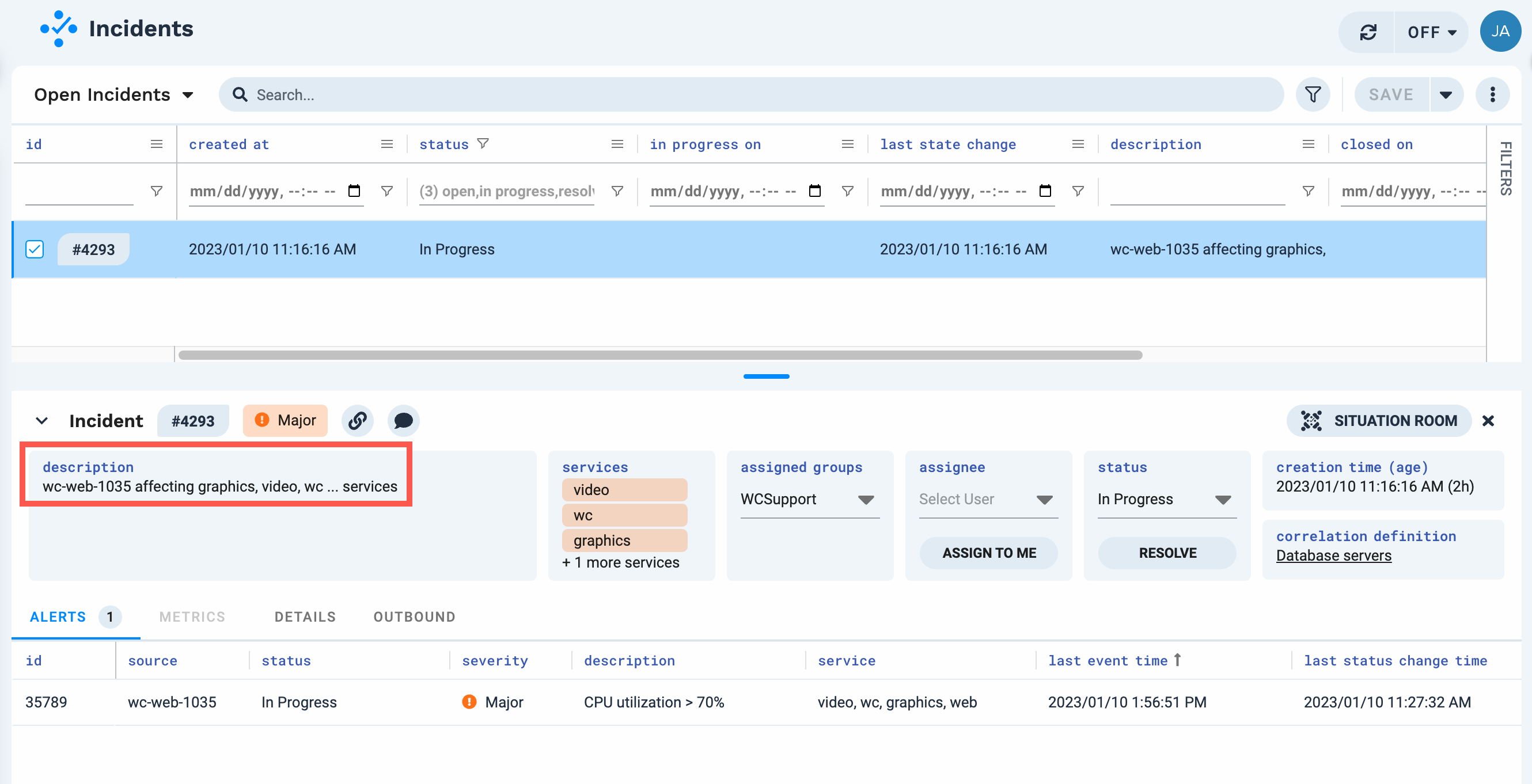Open the In Progress status dropdown
The height and width of the screenshot is (784, 1532).
click(x=1166, y=499)
